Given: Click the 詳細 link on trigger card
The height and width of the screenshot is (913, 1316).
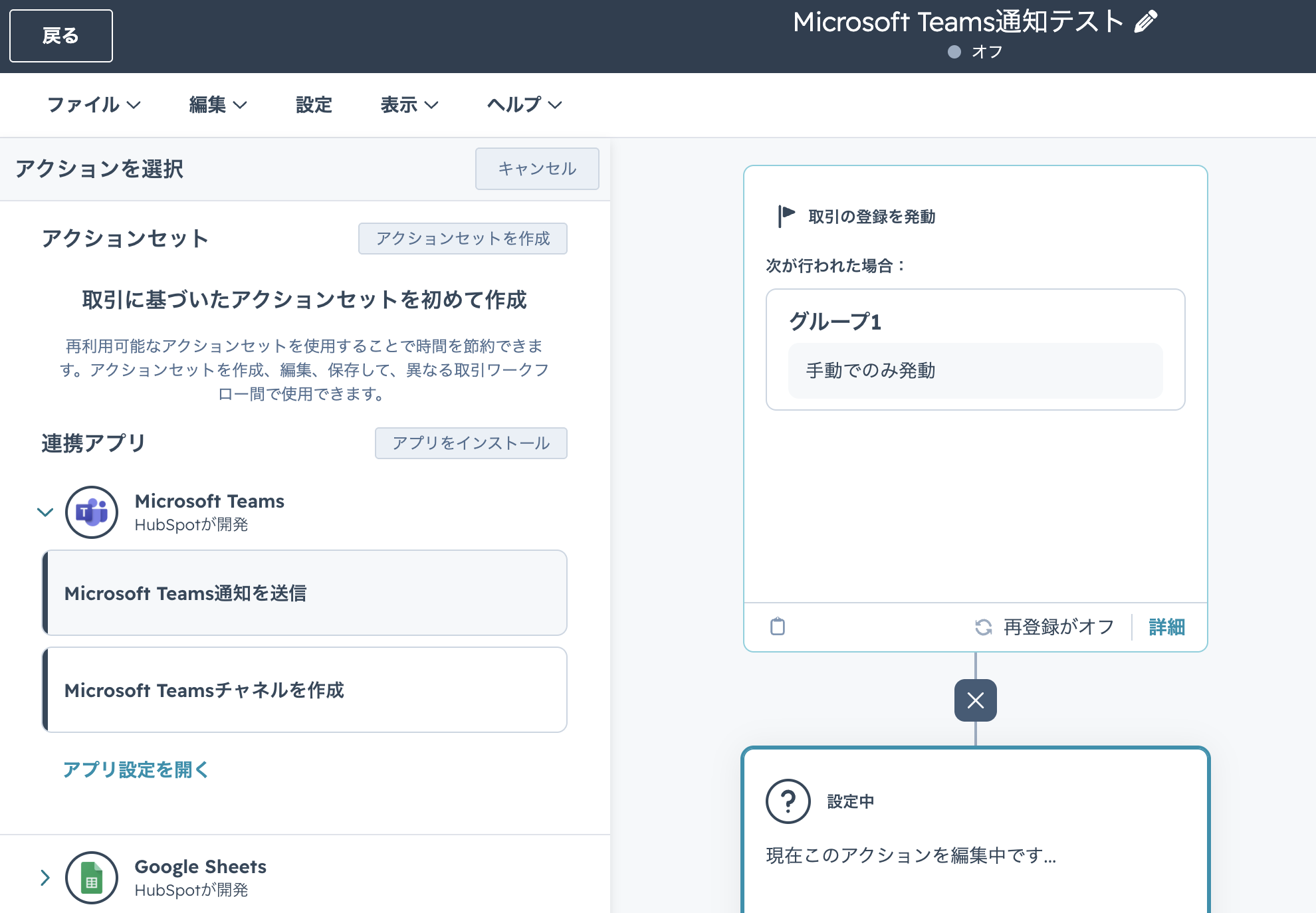Looking at the screenshot, I should (1167, 627).
